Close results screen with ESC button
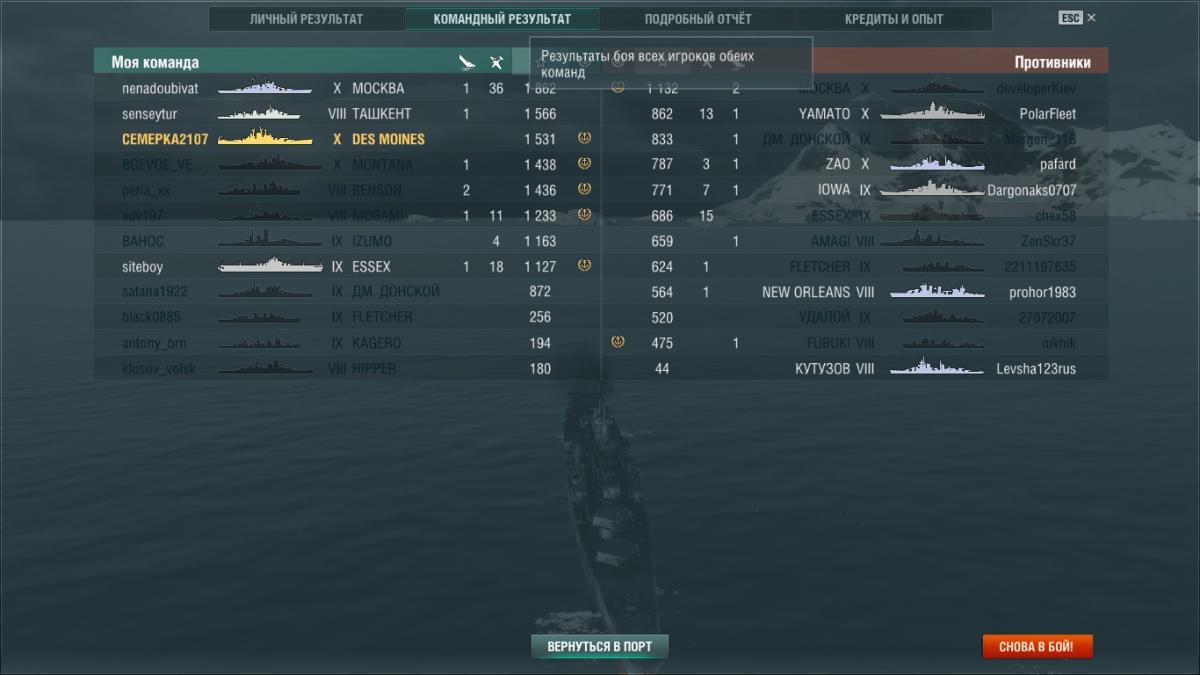 click(1077, 18)
